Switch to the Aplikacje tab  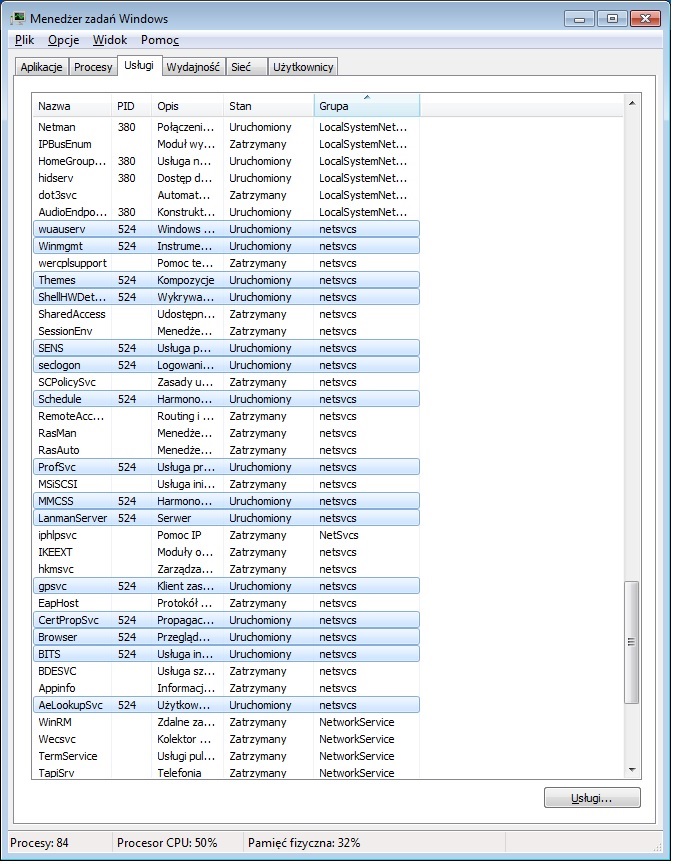41,67
